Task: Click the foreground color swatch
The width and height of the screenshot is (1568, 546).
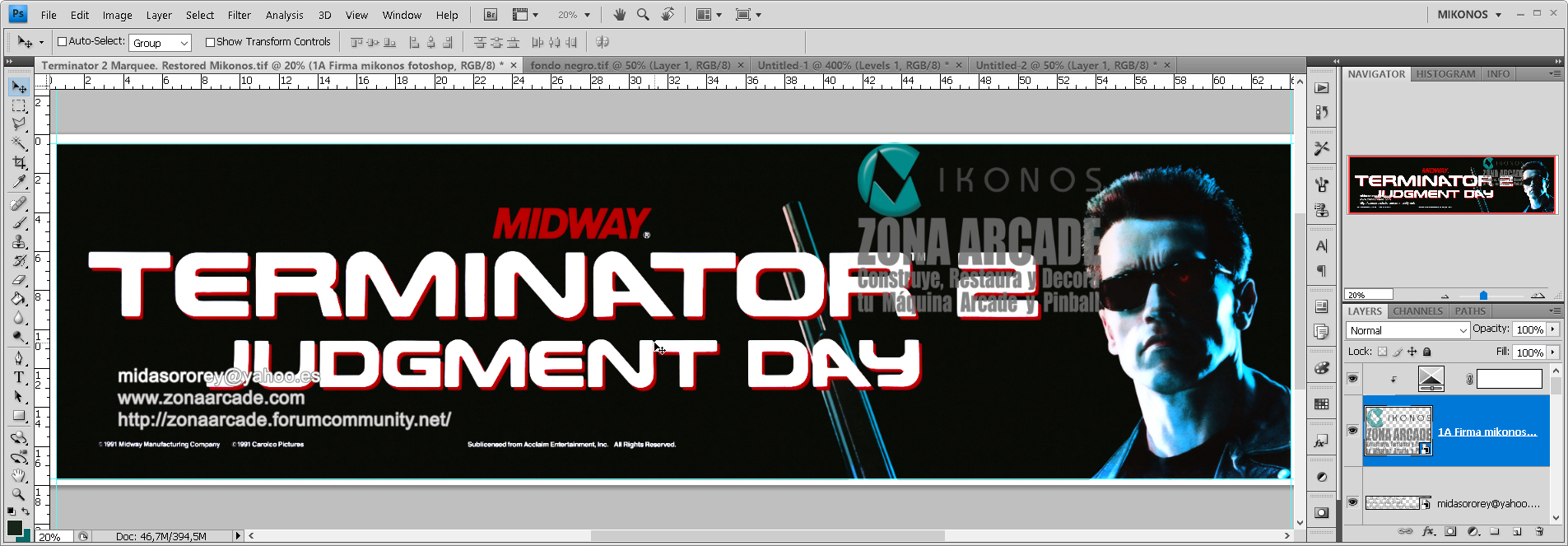Action: [x=14, y=527]
